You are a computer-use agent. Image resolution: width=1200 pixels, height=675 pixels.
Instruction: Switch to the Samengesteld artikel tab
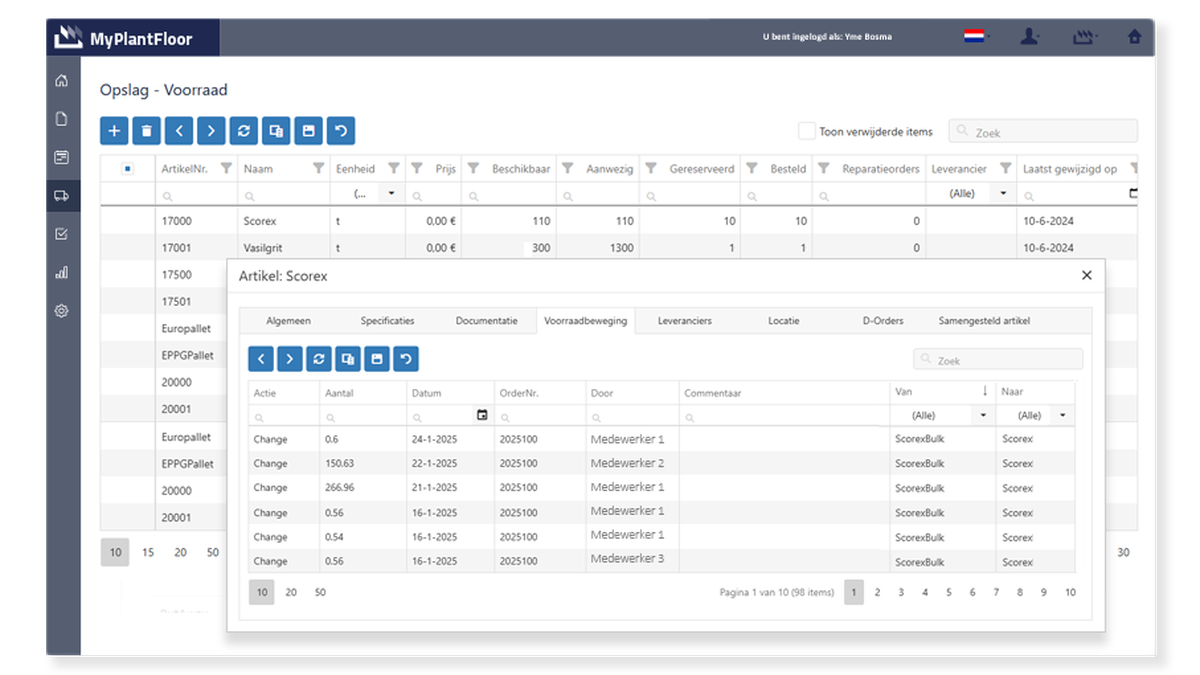coord(984,321)
